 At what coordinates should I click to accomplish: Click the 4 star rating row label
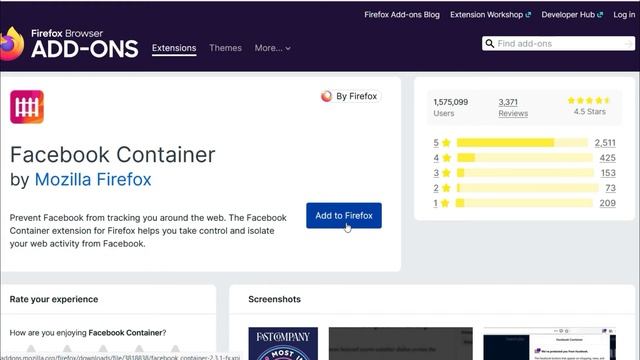point(442,158)
